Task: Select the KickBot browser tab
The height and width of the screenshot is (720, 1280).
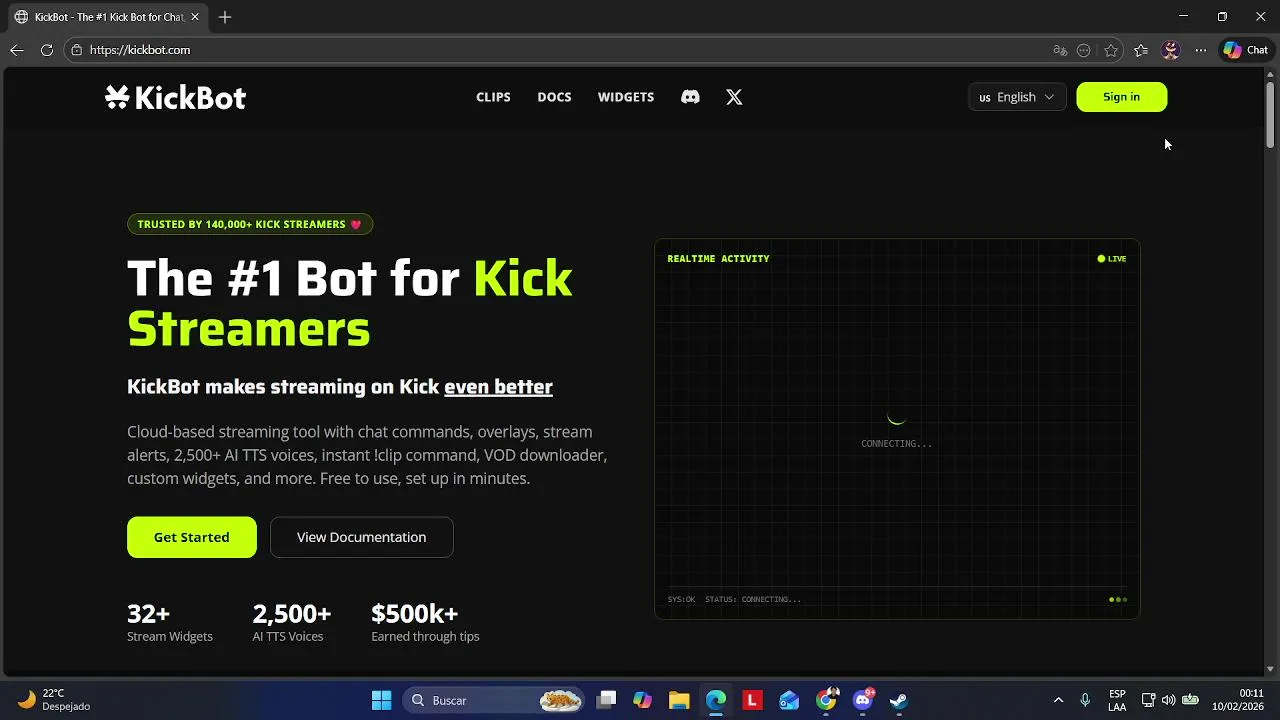Action: pyautogui.click(x=107, y=17)
